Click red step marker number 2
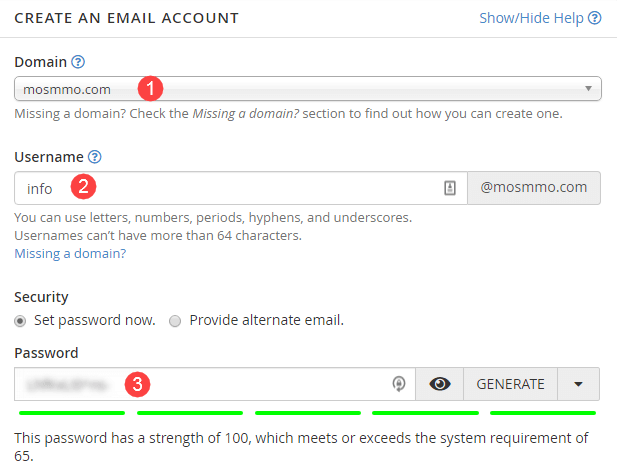The width and height of the screenshot is (617, 470). tap(83, 186)
